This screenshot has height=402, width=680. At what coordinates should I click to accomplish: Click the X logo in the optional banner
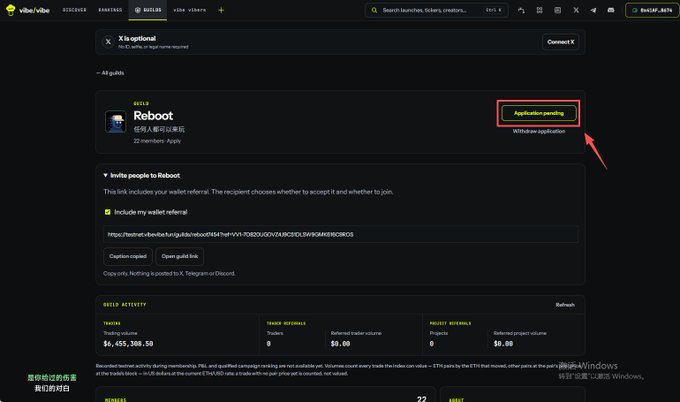[108, 42]
